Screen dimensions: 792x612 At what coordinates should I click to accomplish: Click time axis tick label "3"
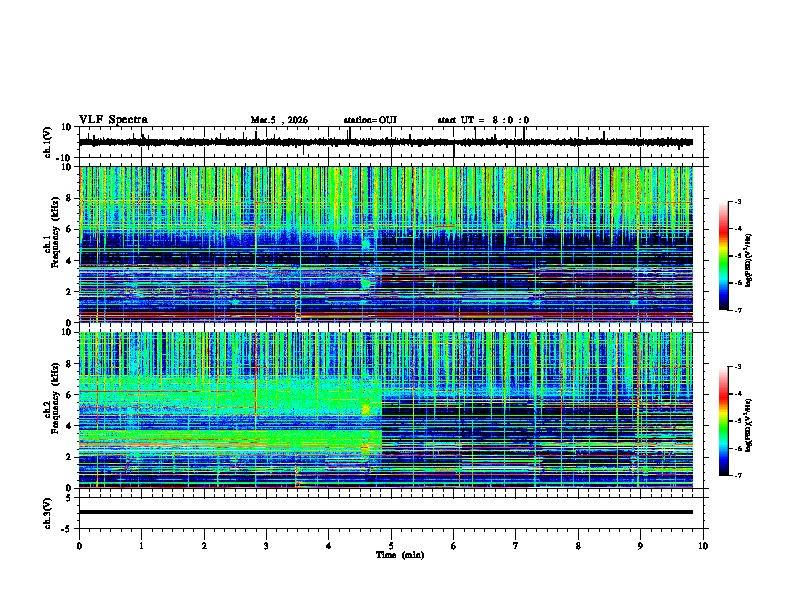[266, 546]
